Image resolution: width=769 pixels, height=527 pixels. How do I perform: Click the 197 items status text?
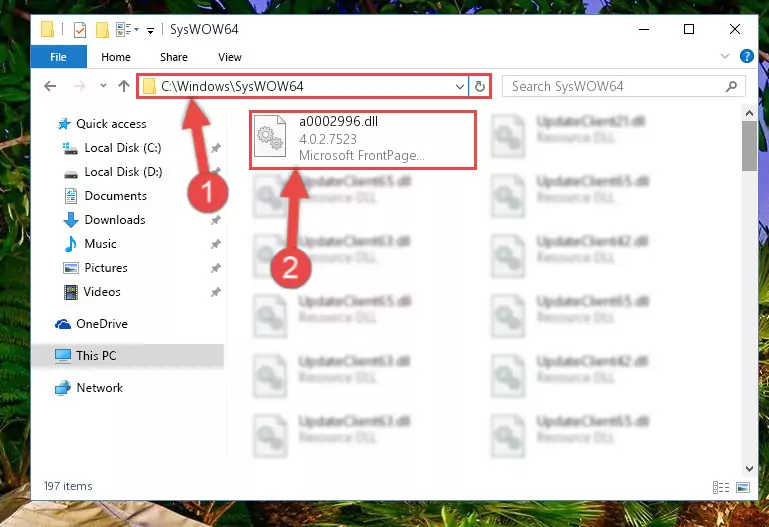[x=68, y=486]
